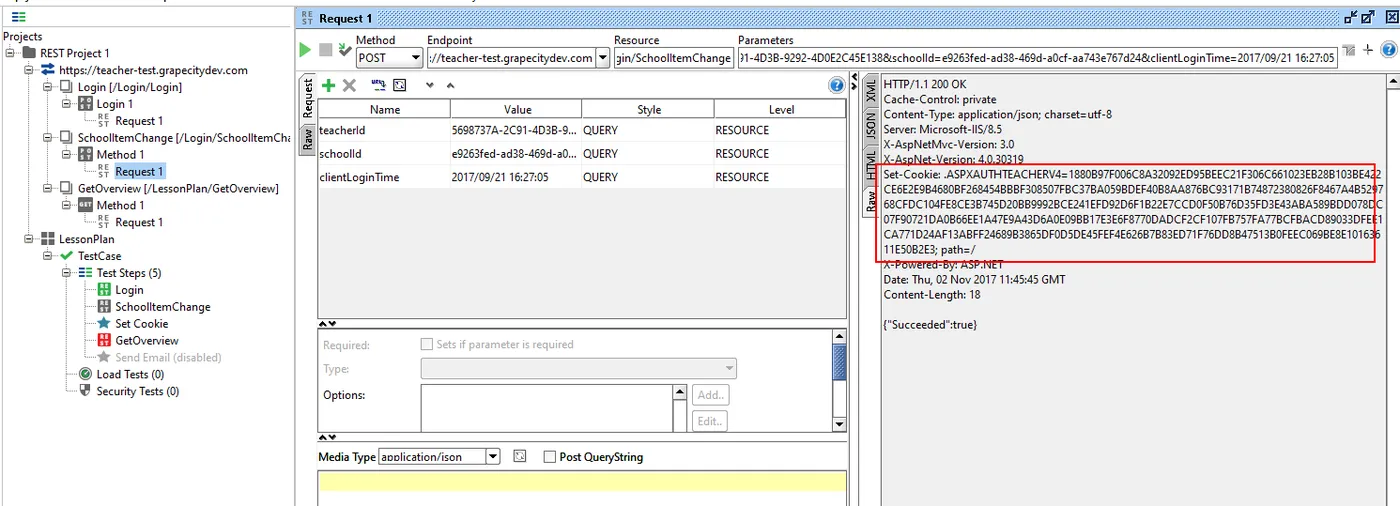1400x506 pixels.
Task: Click the Set Cookie star step icon
Action: 105,323
